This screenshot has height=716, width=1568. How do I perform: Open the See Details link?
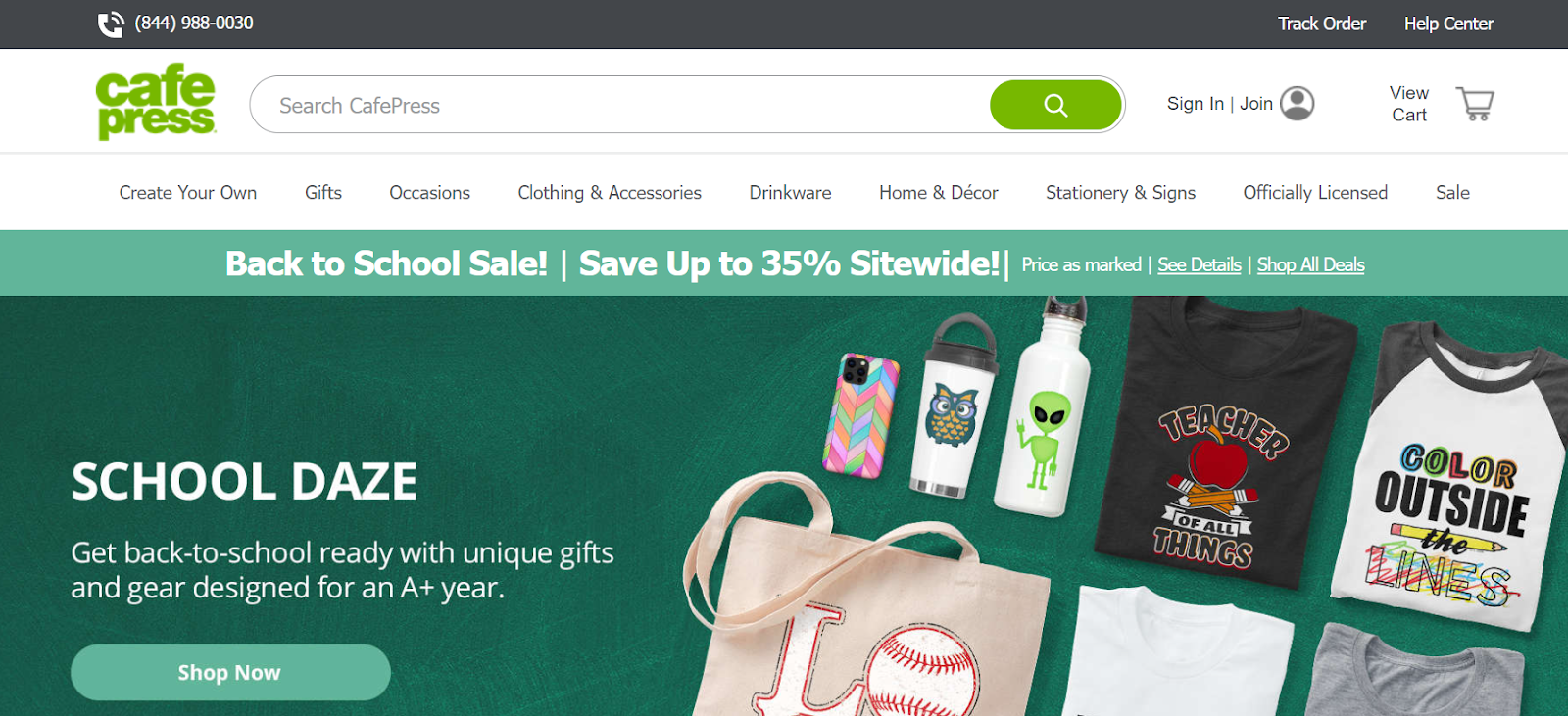(1200, 264)
